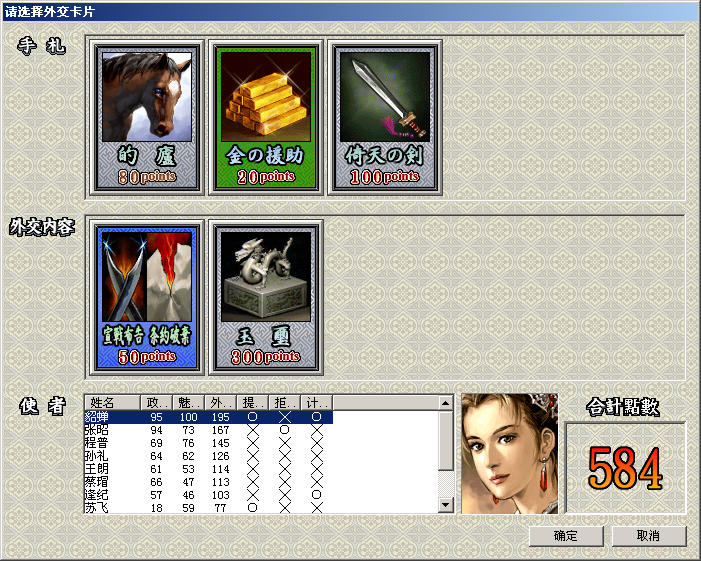Screen dimensions: 701x561
Task: Select the 的盧 horse card
Action: tap(147, 118)
